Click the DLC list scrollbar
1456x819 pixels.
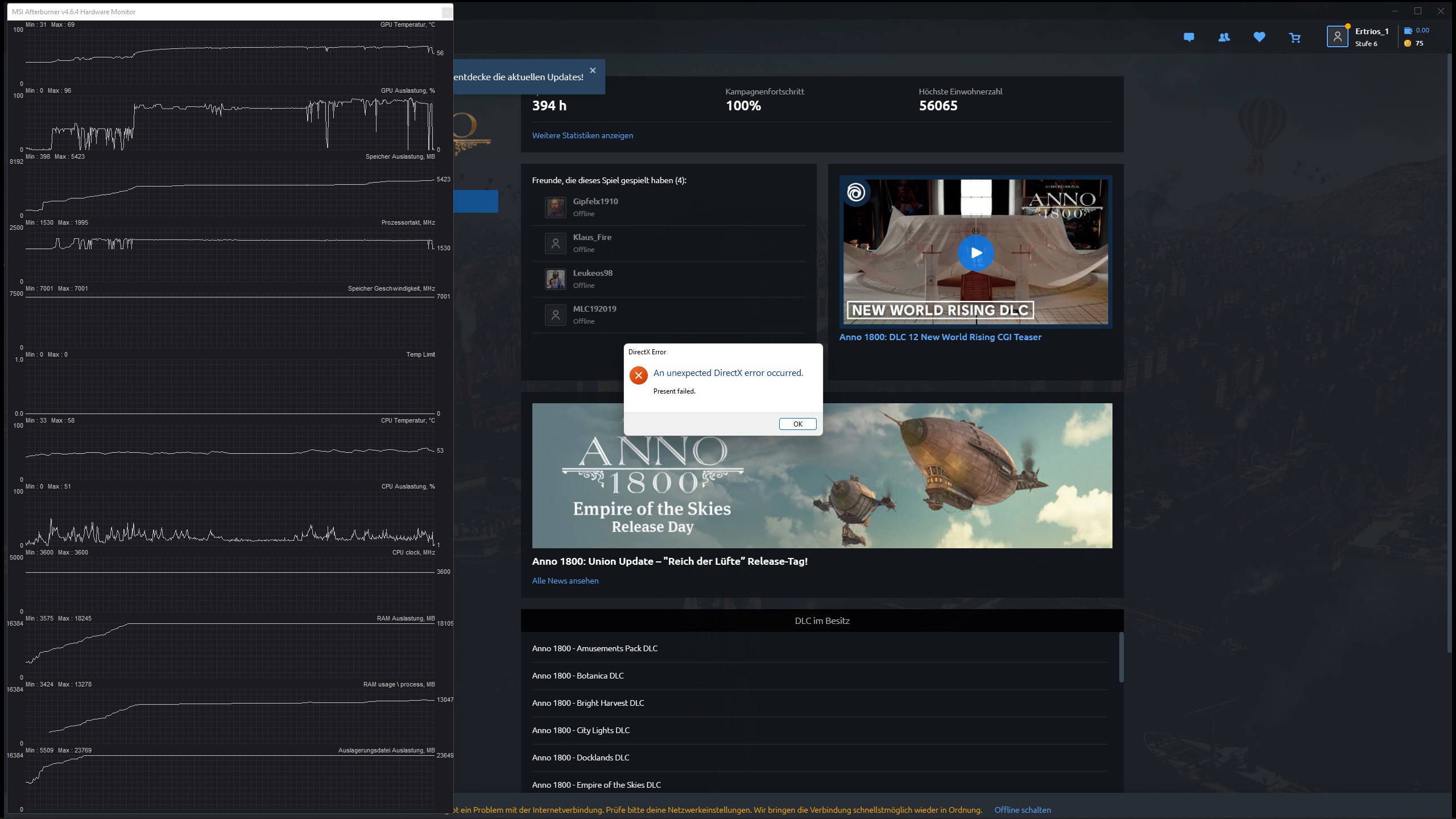1121,657
